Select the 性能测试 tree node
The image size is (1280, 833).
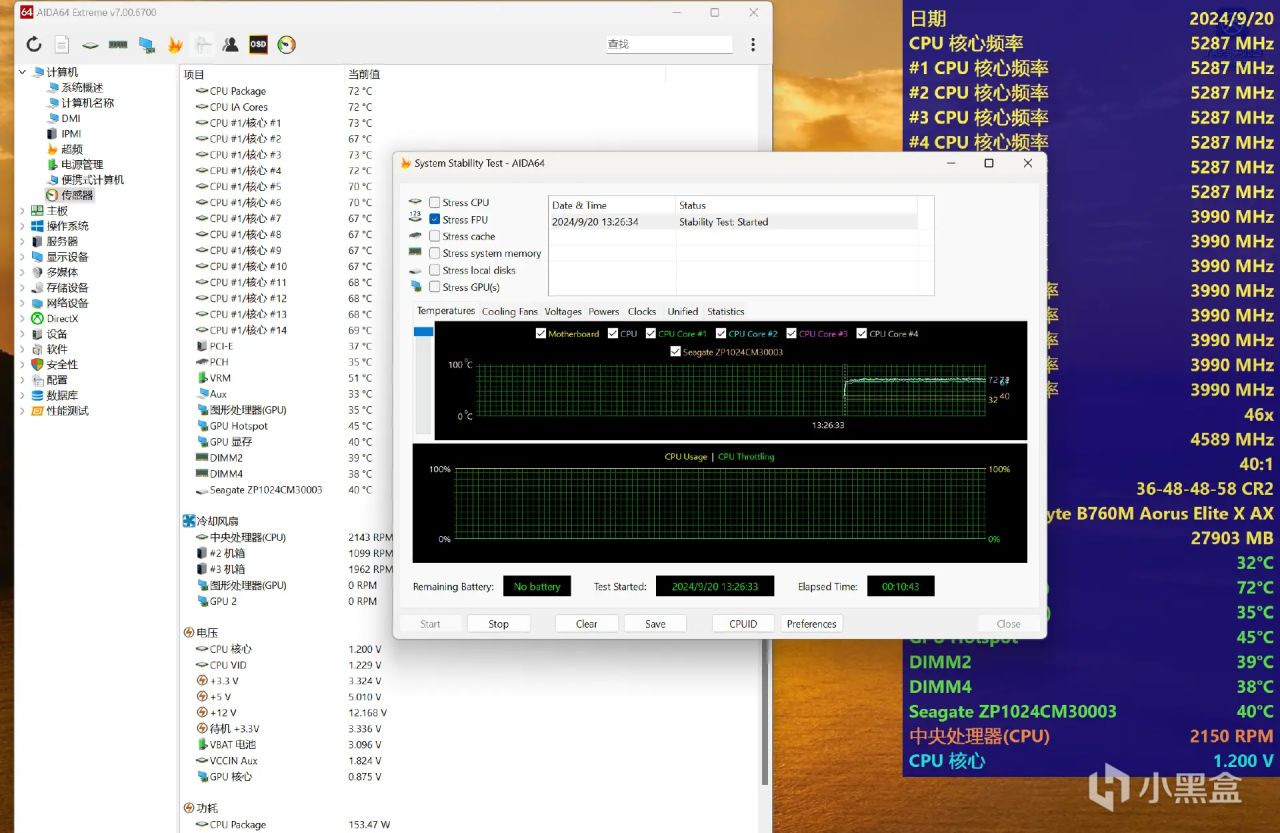pyautogui.click(x=67, y=411)
